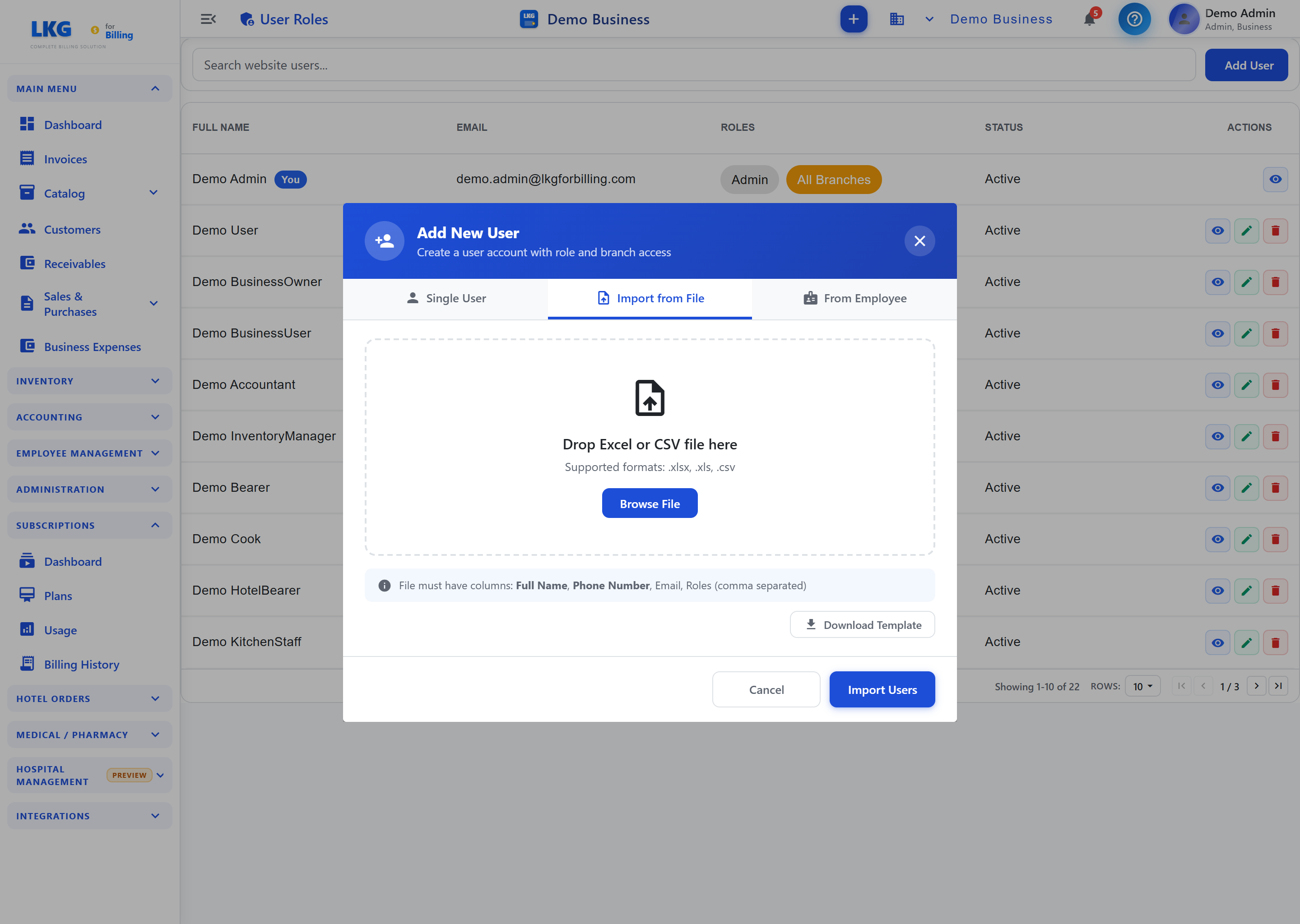Close the Add New User dialog
The width and height of the screenshot is (1300, 924).
tap(919, 240)
